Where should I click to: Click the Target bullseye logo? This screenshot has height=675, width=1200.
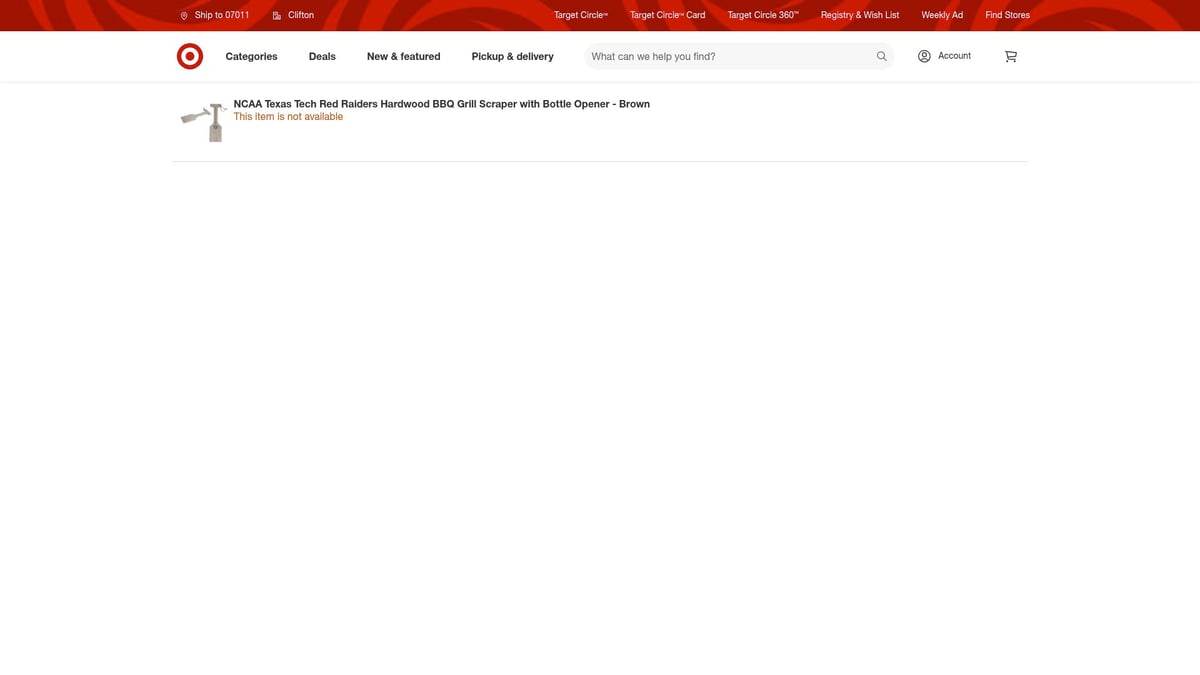(x=190, y=57)
